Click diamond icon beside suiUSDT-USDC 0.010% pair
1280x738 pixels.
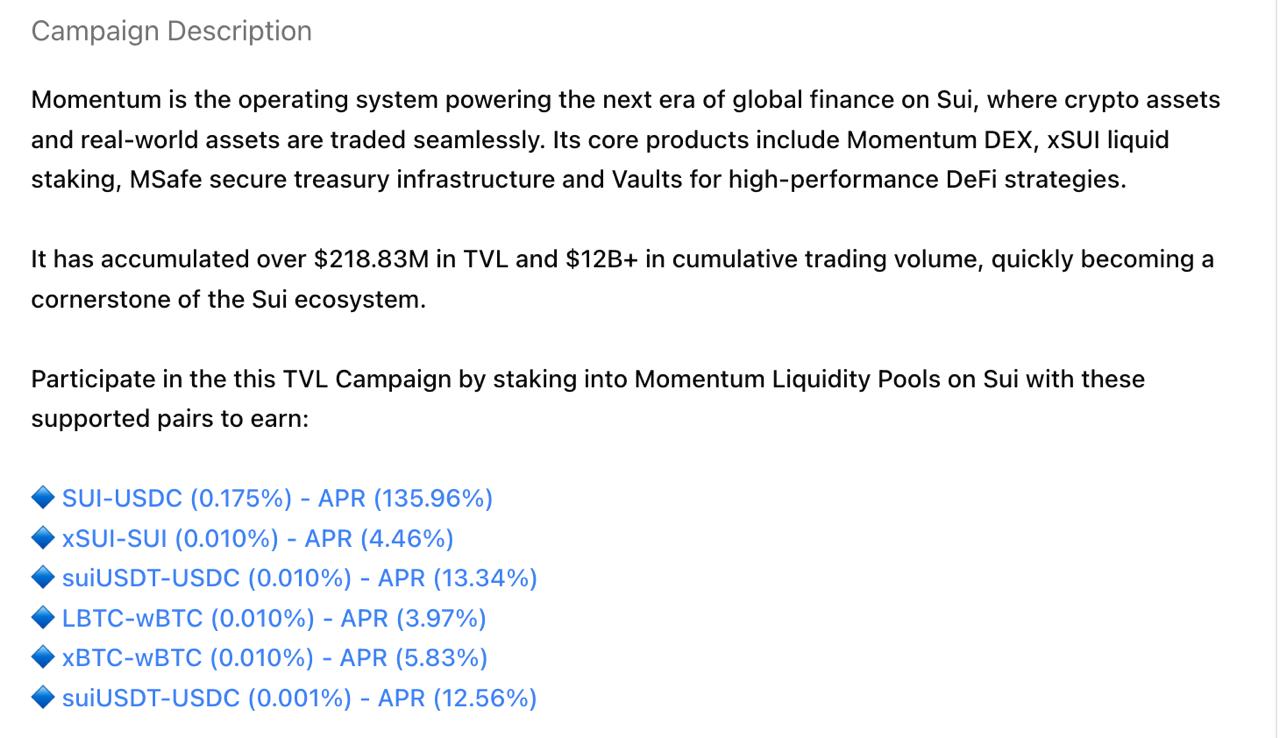(42, 577)
